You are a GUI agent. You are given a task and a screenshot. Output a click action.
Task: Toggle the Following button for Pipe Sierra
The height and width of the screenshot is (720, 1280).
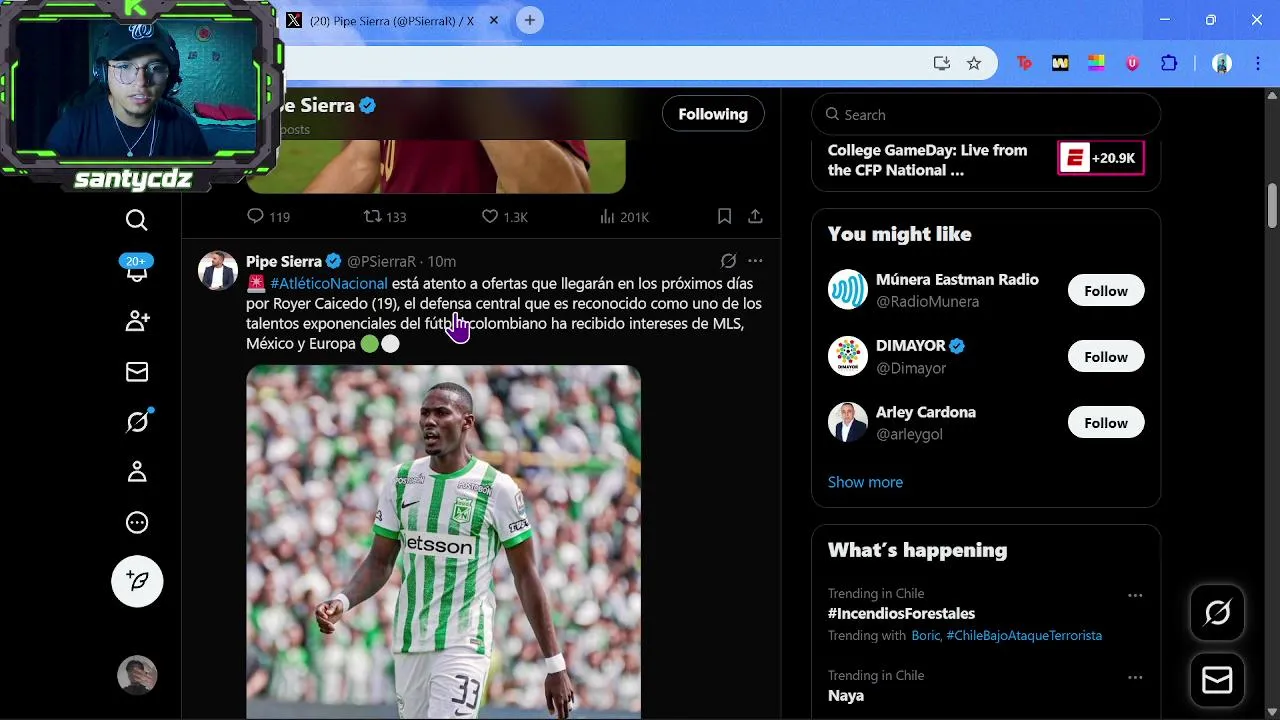(713, 114)
